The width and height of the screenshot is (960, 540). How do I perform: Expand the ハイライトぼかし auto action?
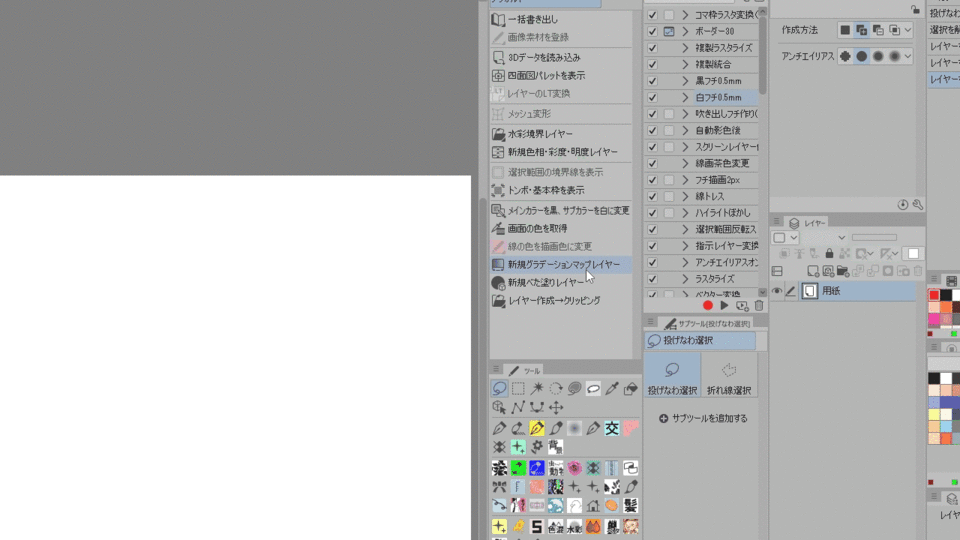685,213
